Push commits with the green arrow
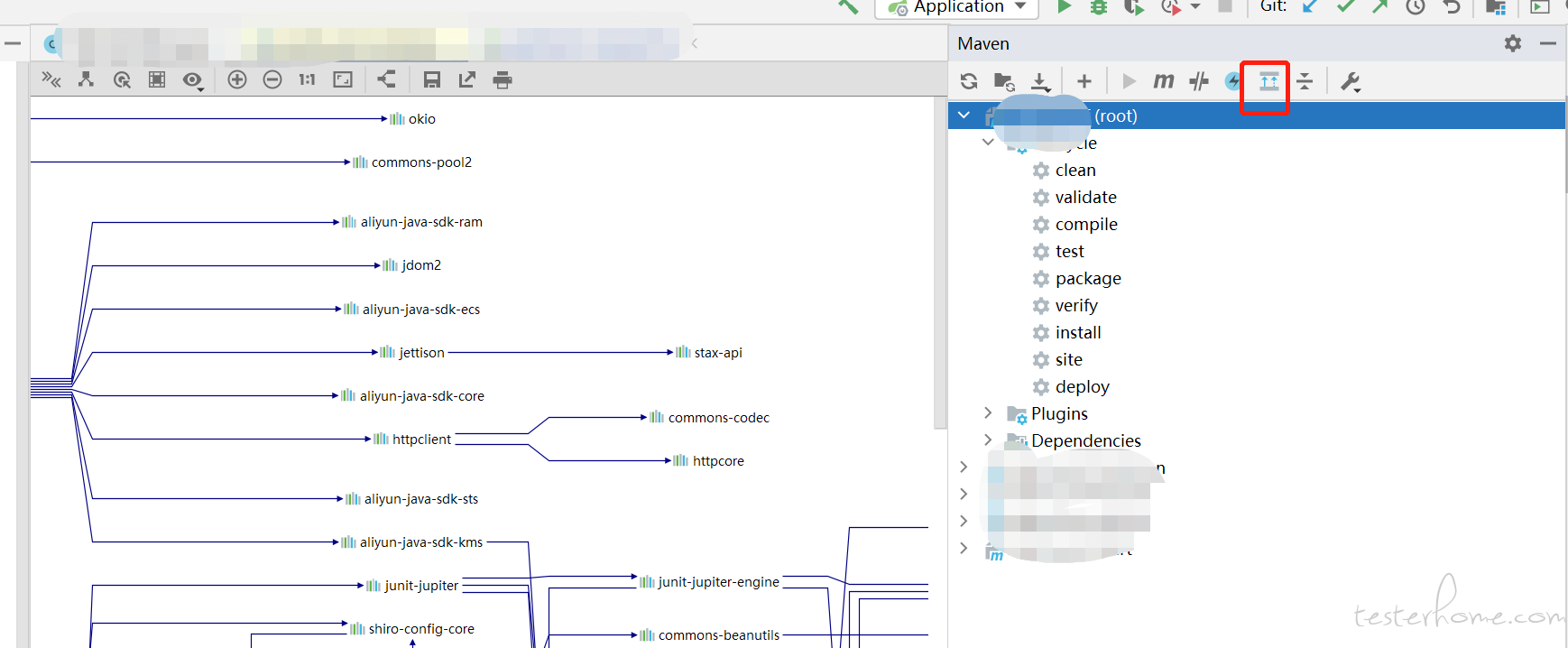Image resolution: width=1568 pixels, height=648 pixels. (1380, 6)
